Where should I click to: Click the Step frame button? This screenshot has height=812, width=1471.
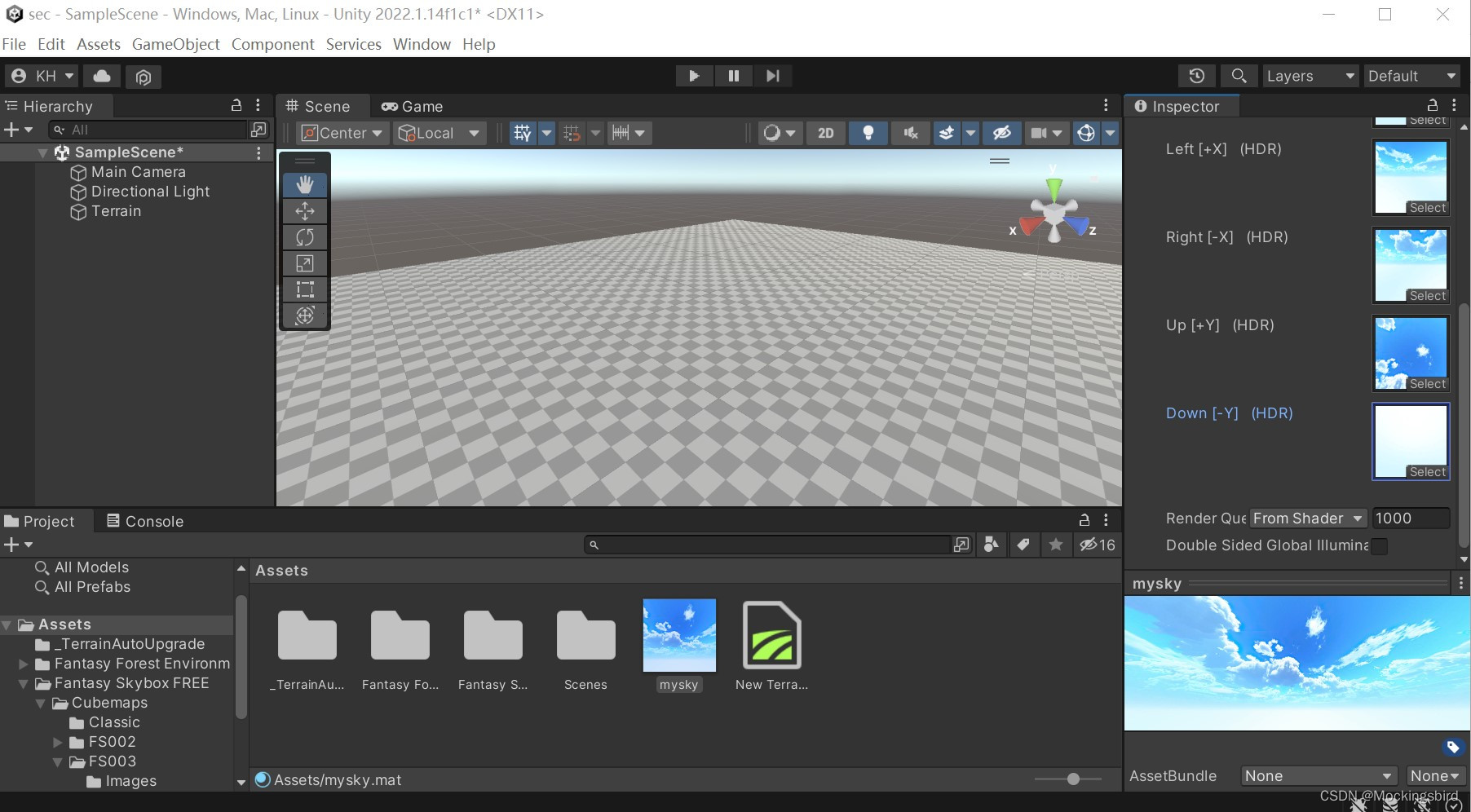point(772,76)
